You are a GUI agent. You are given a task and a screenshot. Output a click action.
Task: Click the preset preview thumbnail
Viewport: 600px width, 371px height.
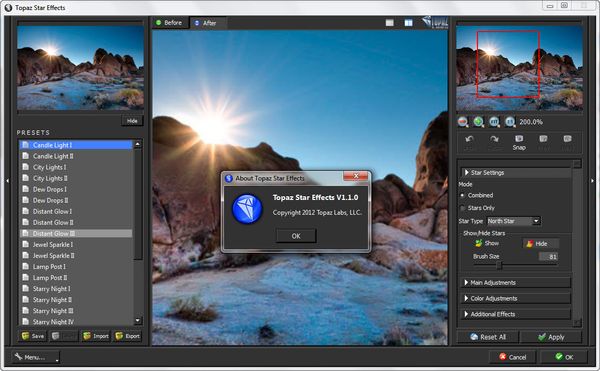[80, 68]
